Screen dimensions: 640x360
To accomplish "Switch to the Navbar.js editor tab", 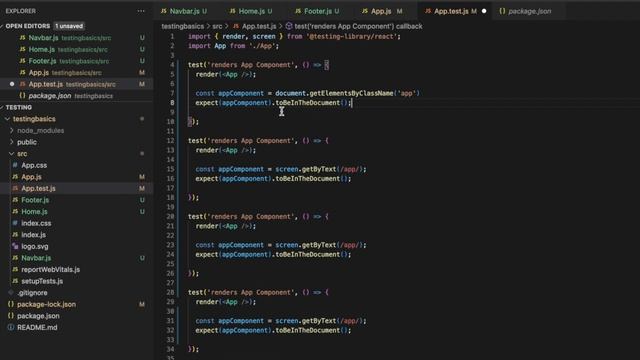I will click(x=184, y=11).
